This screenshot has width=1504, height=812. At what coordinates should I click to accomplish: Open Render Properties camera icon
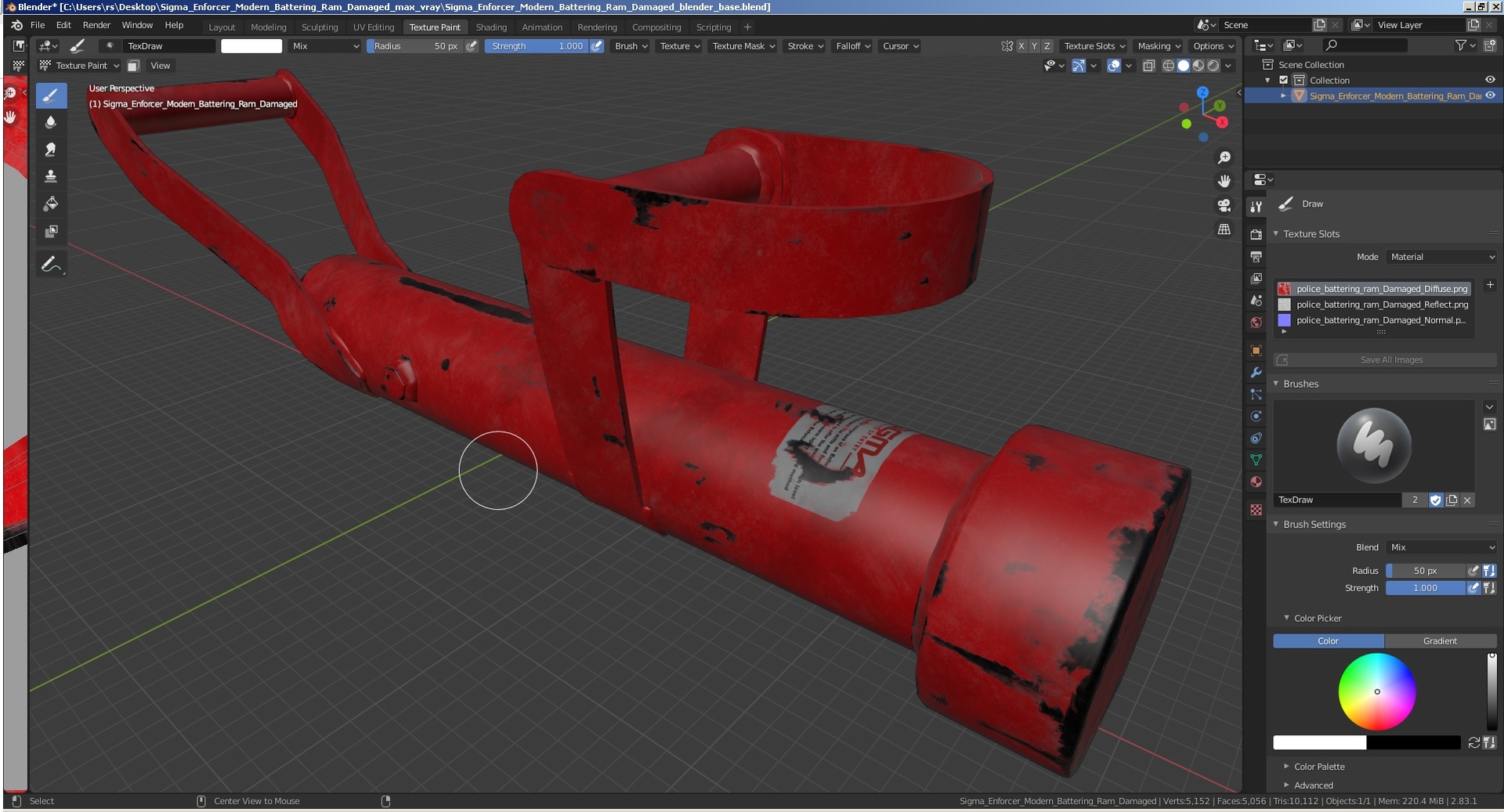pyautogui.click(x=1256, y=233)
